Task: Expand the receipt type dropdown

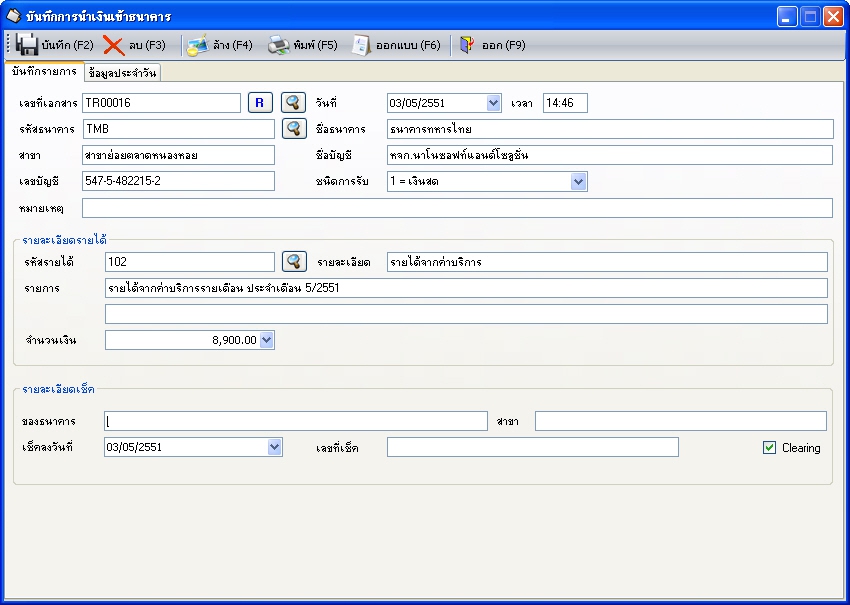Action: click(578, 181)
